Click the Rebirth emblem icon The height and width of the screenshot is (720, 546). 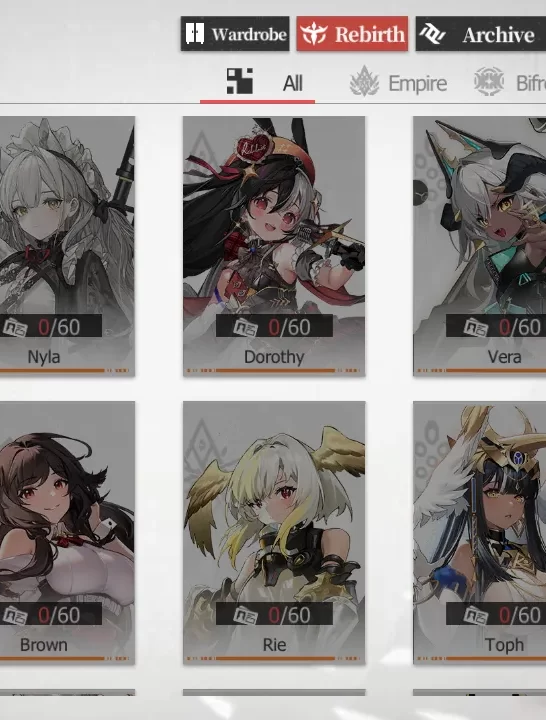314,34
